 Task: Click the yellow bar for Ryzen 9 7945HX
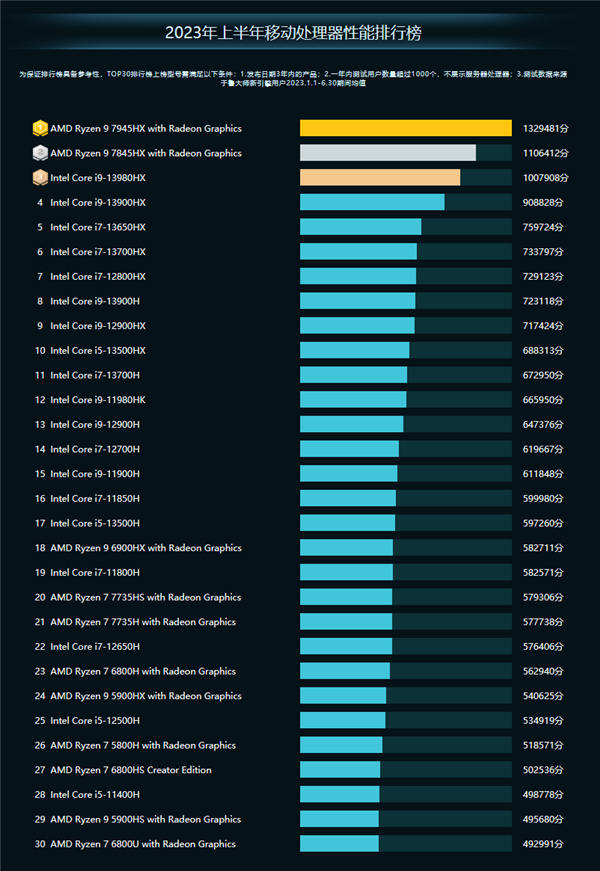coord(405,128)
